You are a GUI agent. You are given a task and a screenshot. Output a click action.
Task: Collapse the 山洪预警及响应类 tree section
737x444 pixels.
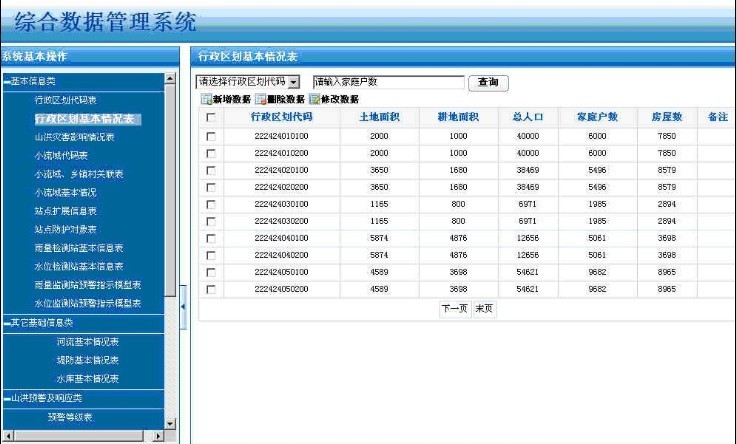coord(8,398)
